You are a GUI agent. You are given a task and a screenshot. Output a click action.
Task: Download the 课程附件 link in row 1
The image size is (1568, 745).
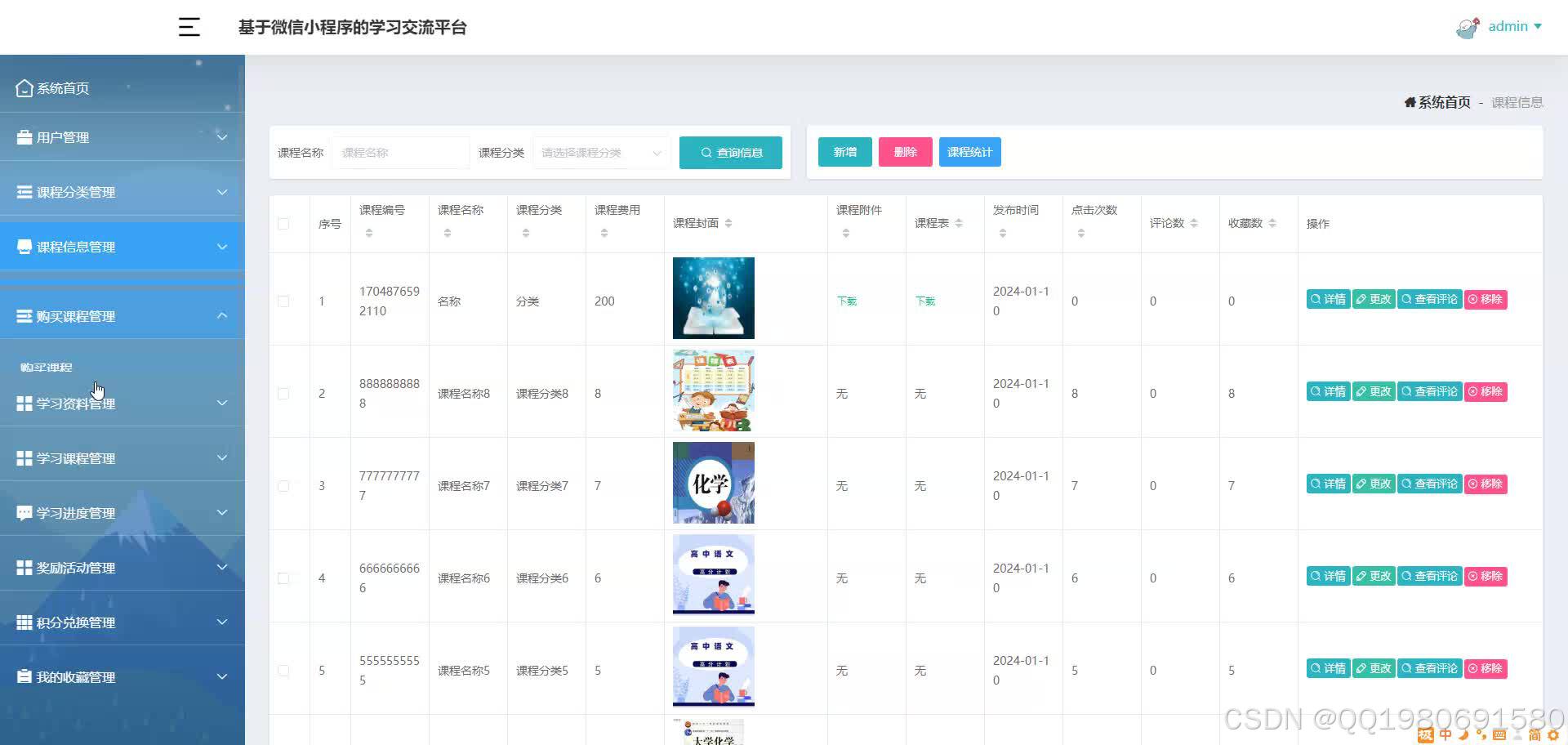[847, 301]
